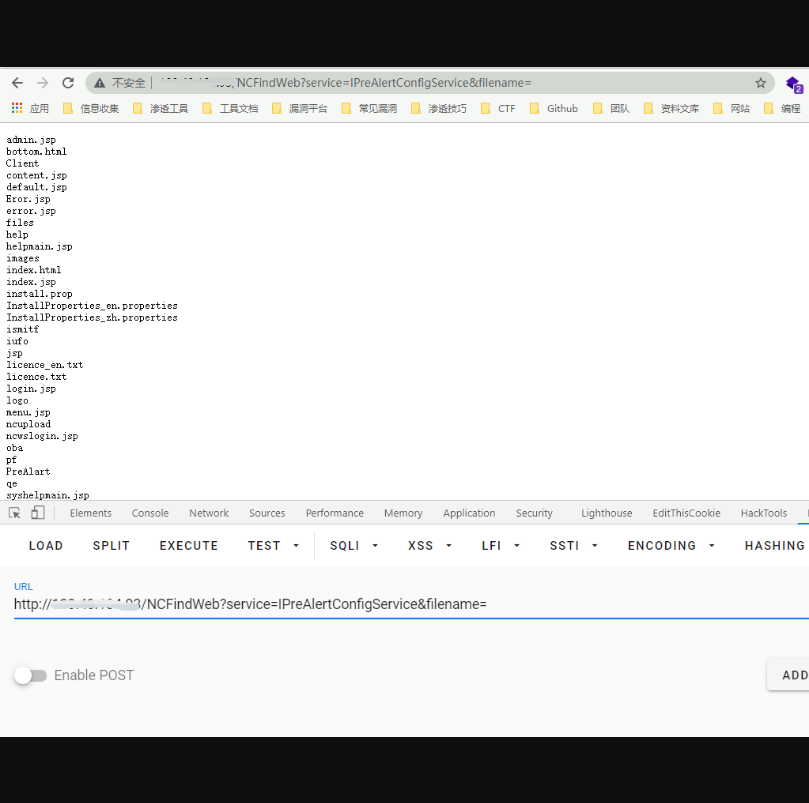Open the 常见漏洞 bookmark folder
This screenshot has height=803, width=809.
[369, 108]
